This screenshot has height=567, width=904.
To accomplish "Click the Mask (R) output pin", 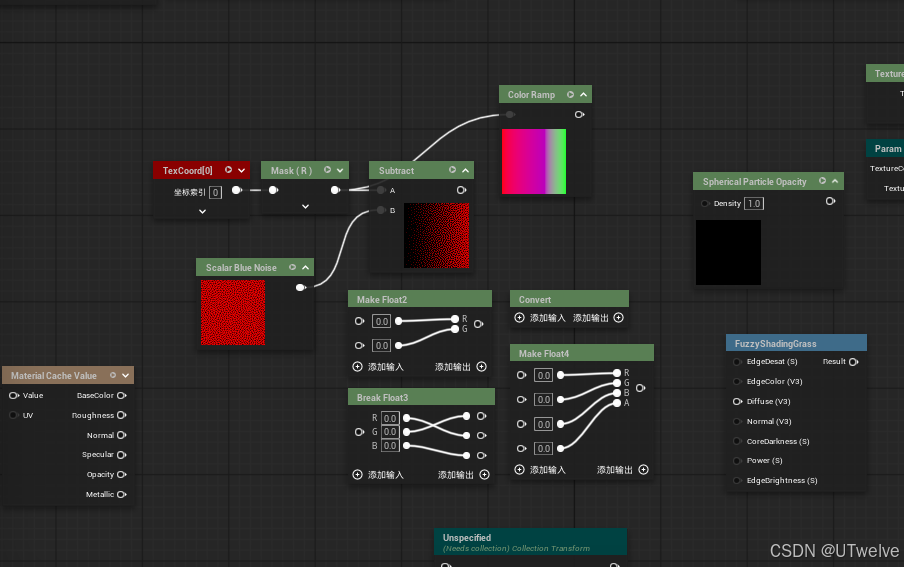I will 335,190.
